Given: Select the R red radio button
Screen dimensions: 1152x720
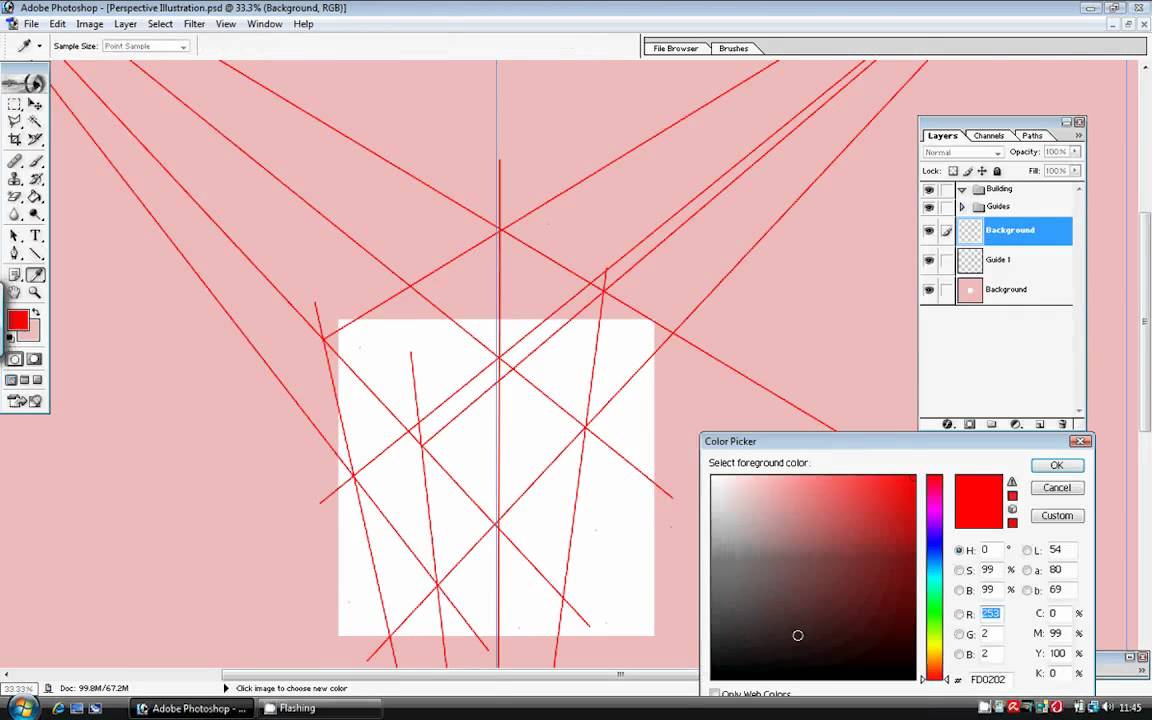Looking at the screenshot, I should [x=959, y=614].
